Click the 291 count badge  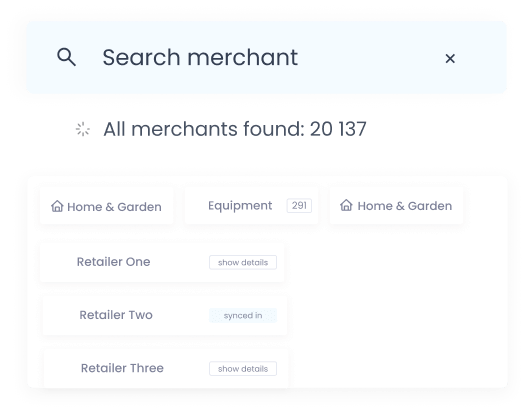click(299, 205)
